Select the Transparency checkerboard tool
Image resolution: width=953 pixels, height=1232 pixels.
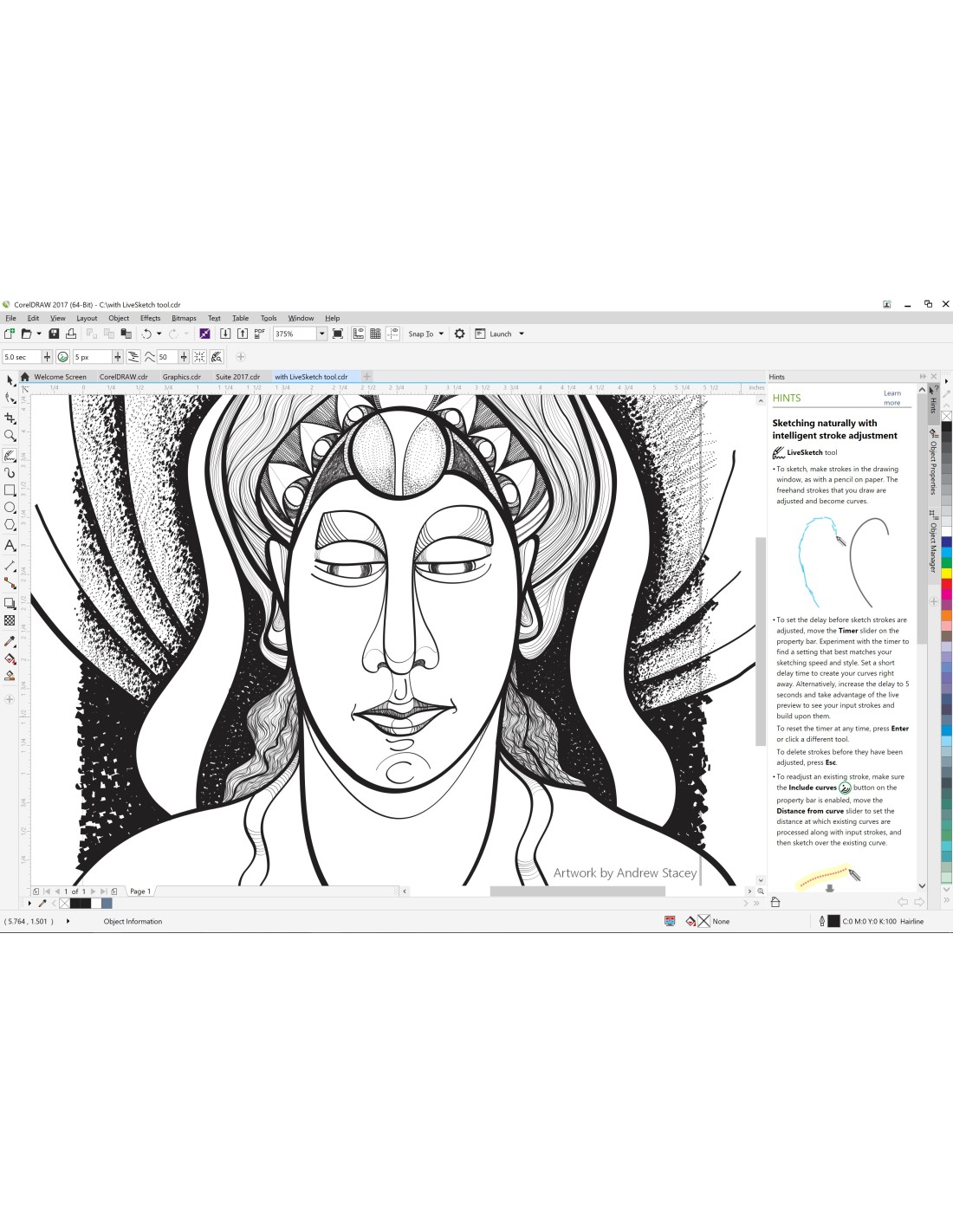[10, 620]
